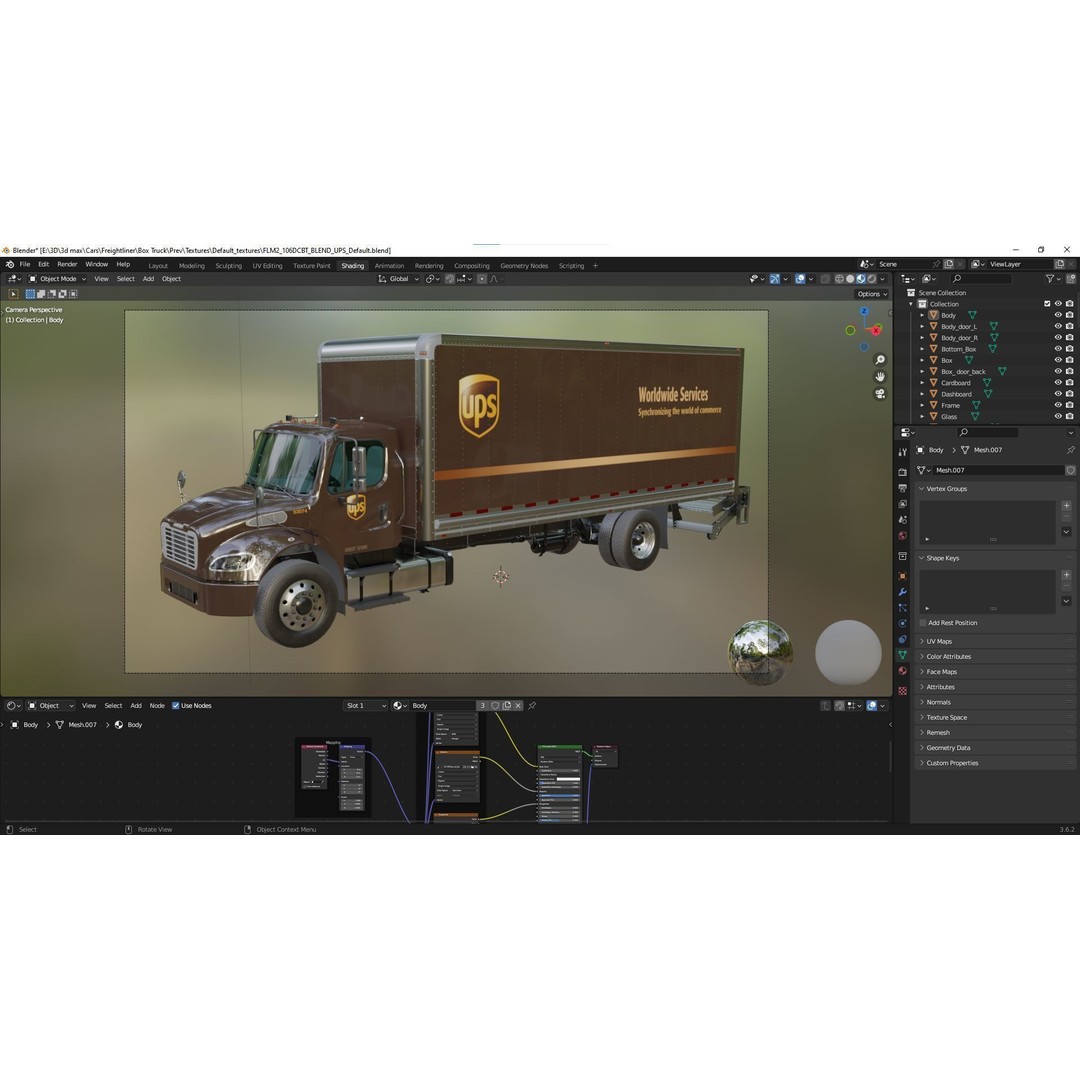Open the Object Mode dropdown
Screen dimensions: 1080x1080
57,280
